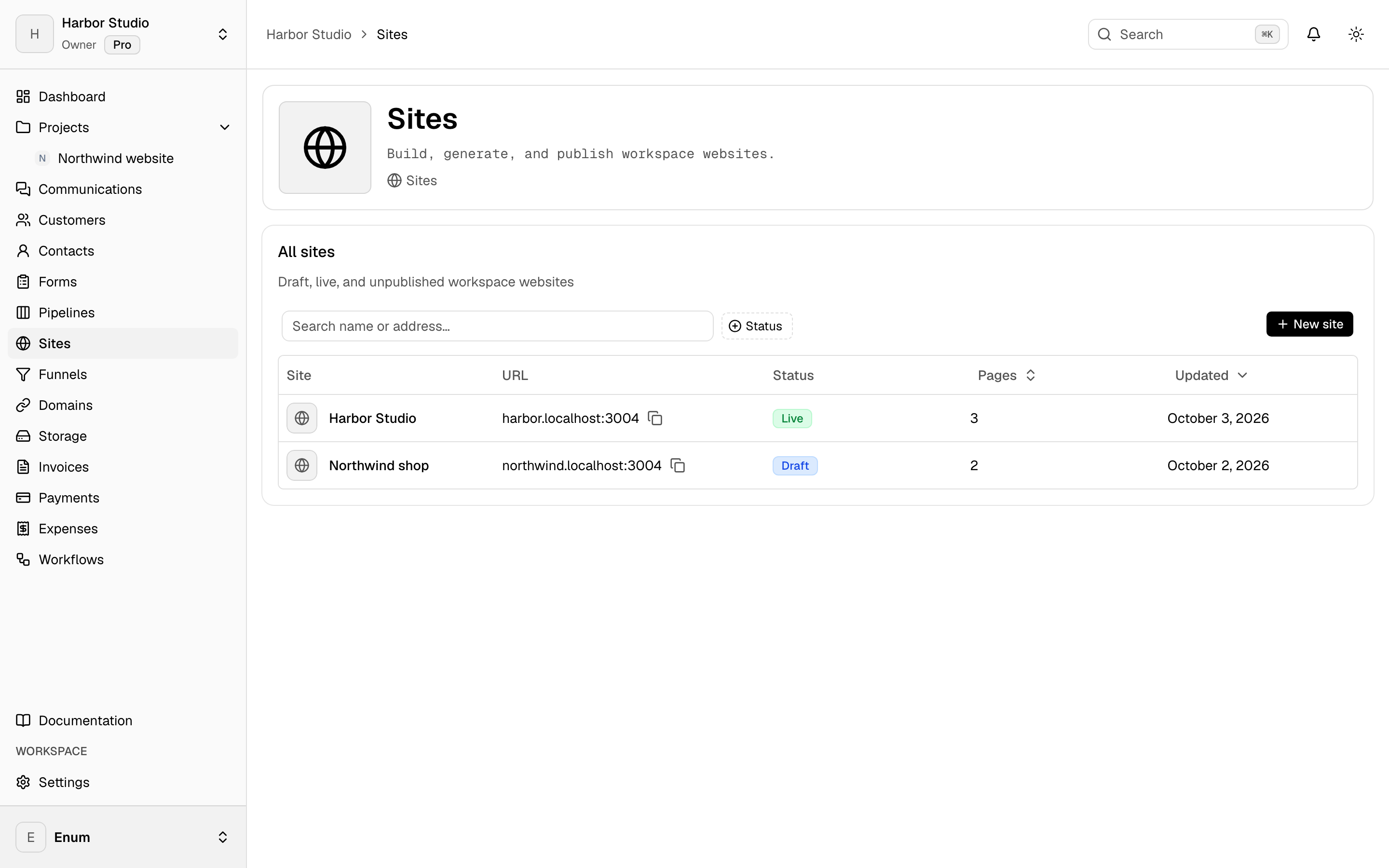Go to Communications

click(x=123, y=190)
